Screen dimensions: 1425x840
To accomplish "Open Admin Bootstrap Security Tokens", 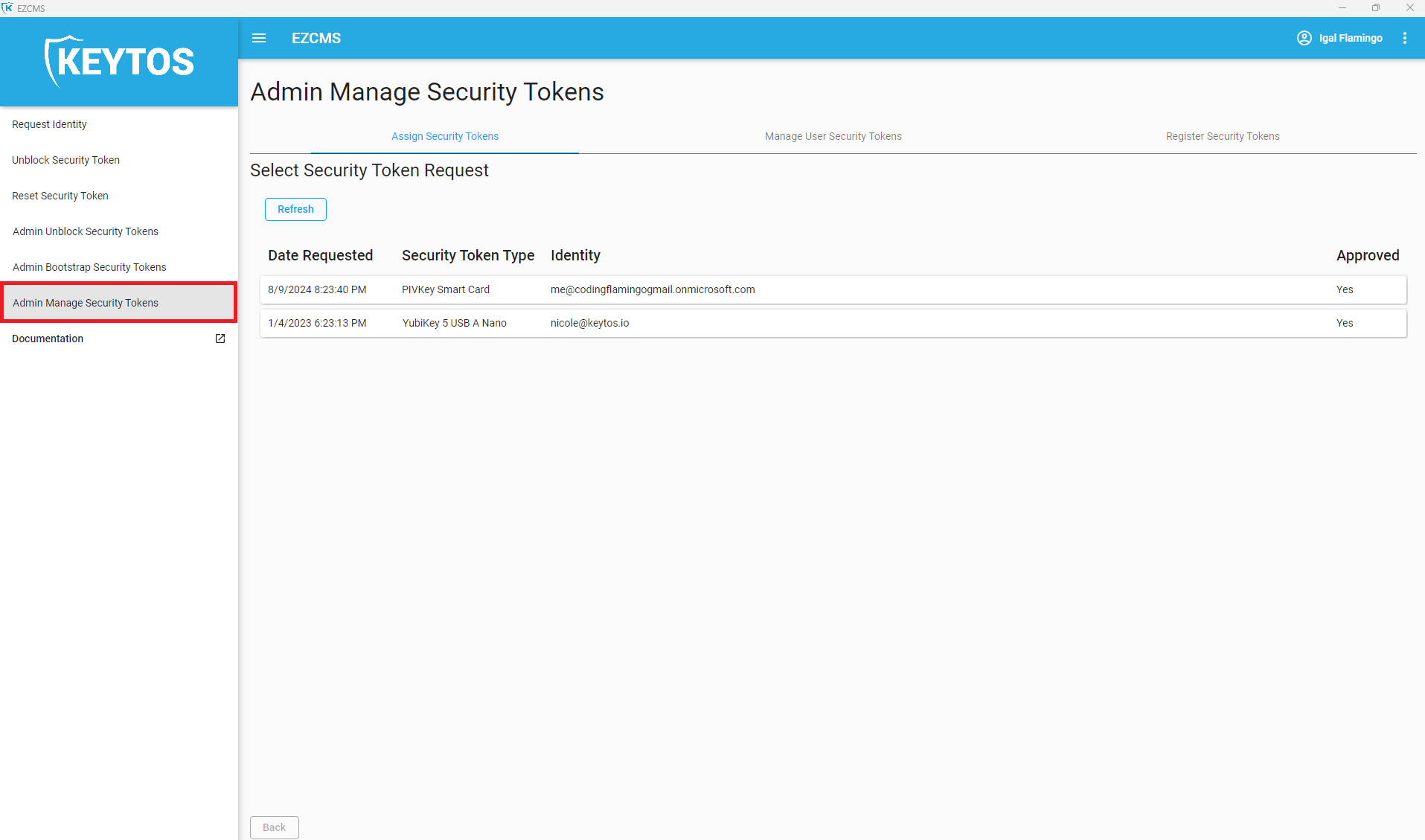I will [89, 267].
